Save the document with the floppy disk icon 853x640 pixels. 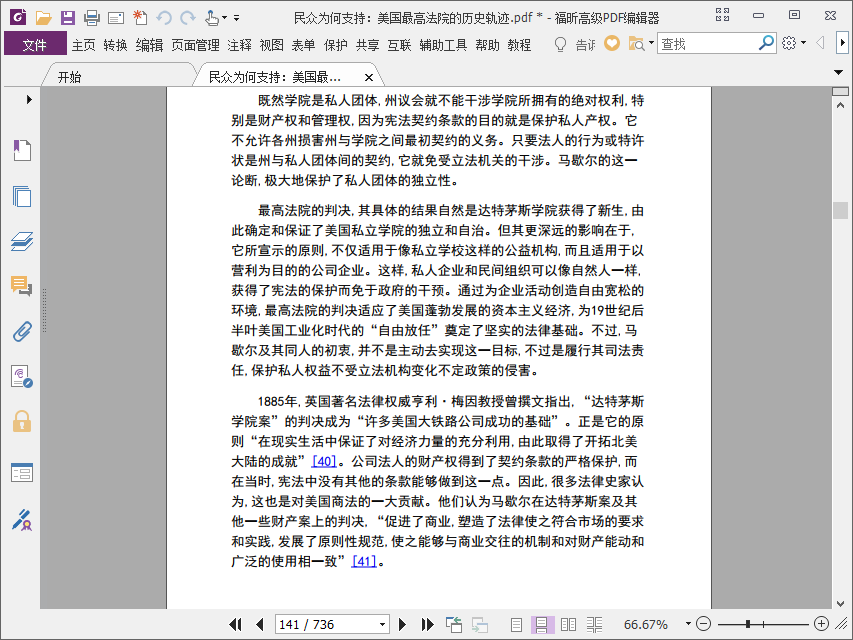67,18
